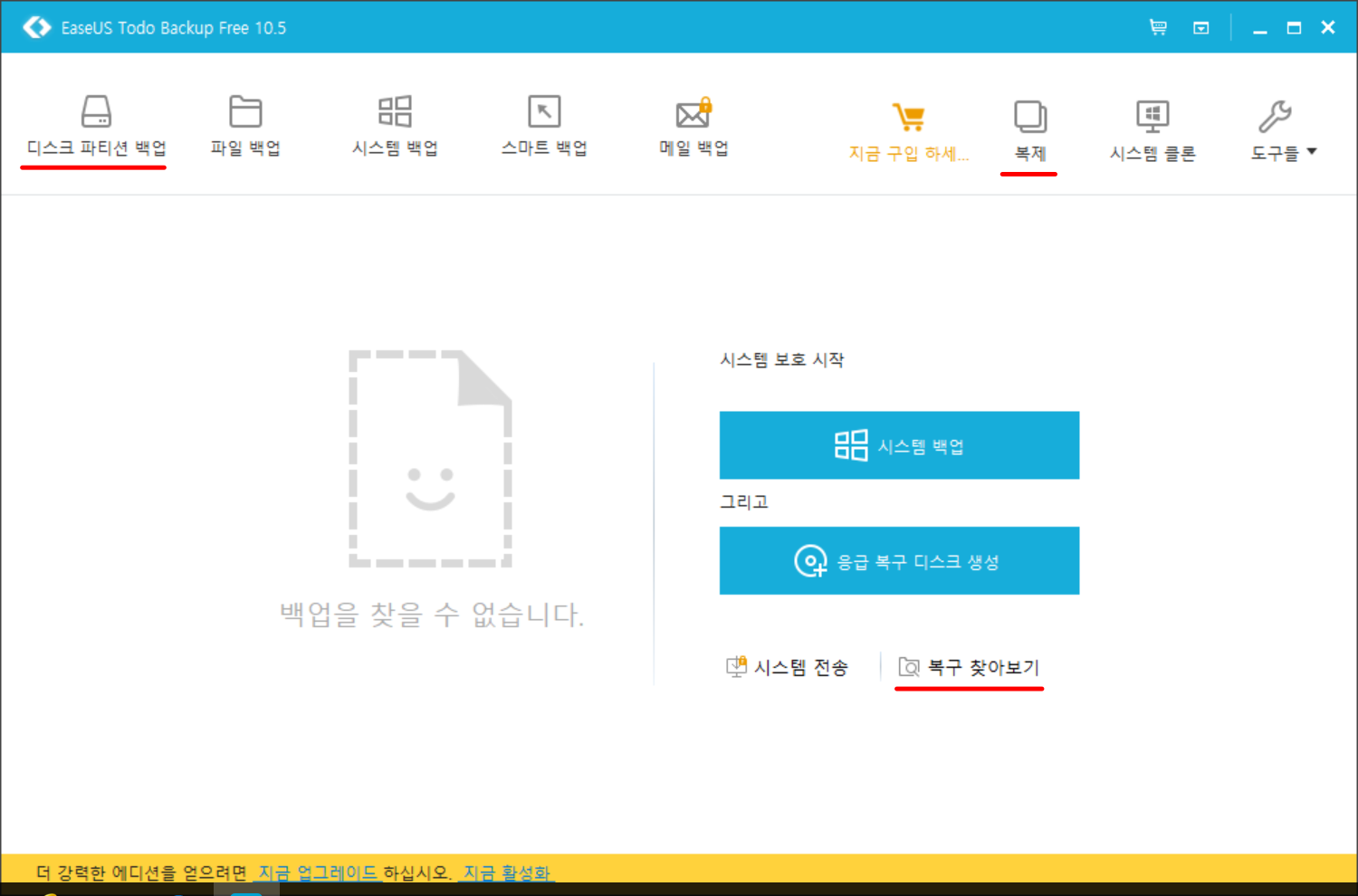Expand the 도구들 tools dropdown

click(x=1283, y=131)
